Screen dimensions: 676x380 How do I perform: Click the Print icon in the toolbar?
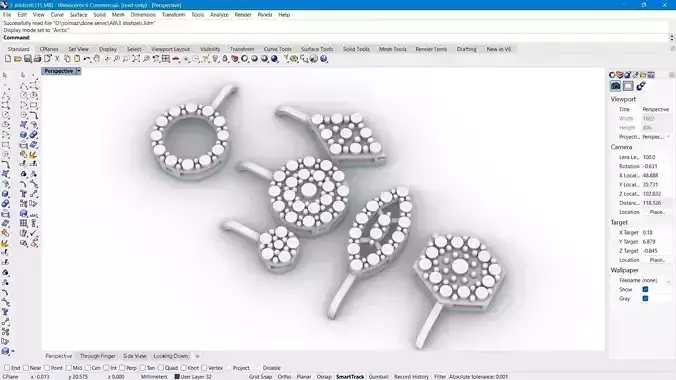(38, 59)
